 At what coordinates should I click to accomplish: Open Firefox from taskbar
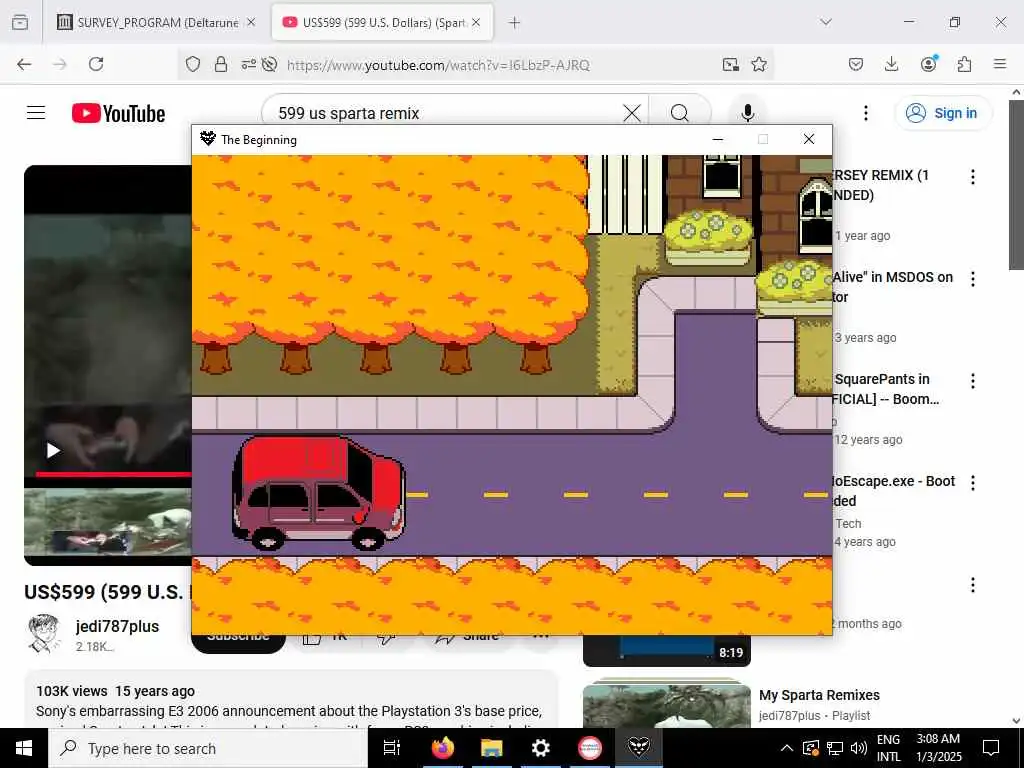[442, 748]
